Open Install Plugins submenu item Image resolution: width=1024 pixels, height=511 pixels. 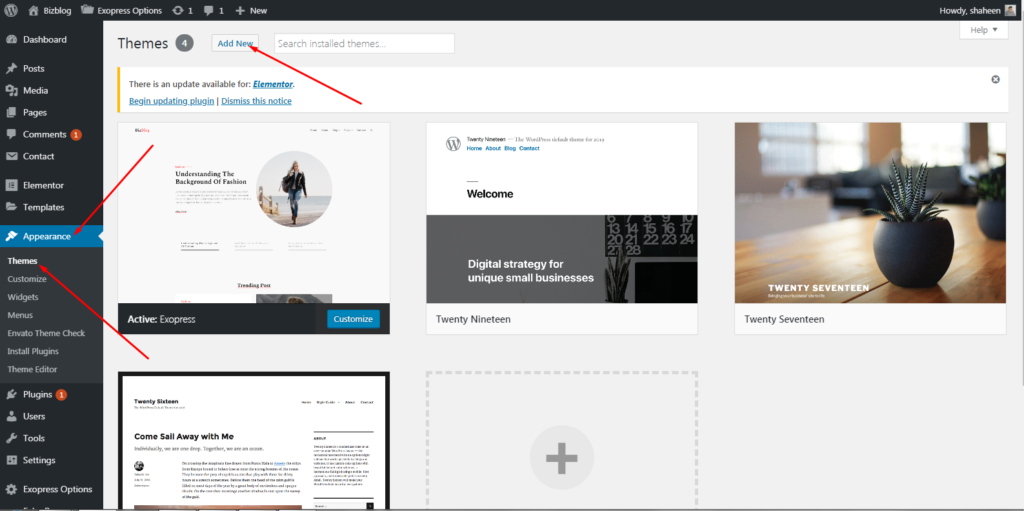(x=33, y=351)
